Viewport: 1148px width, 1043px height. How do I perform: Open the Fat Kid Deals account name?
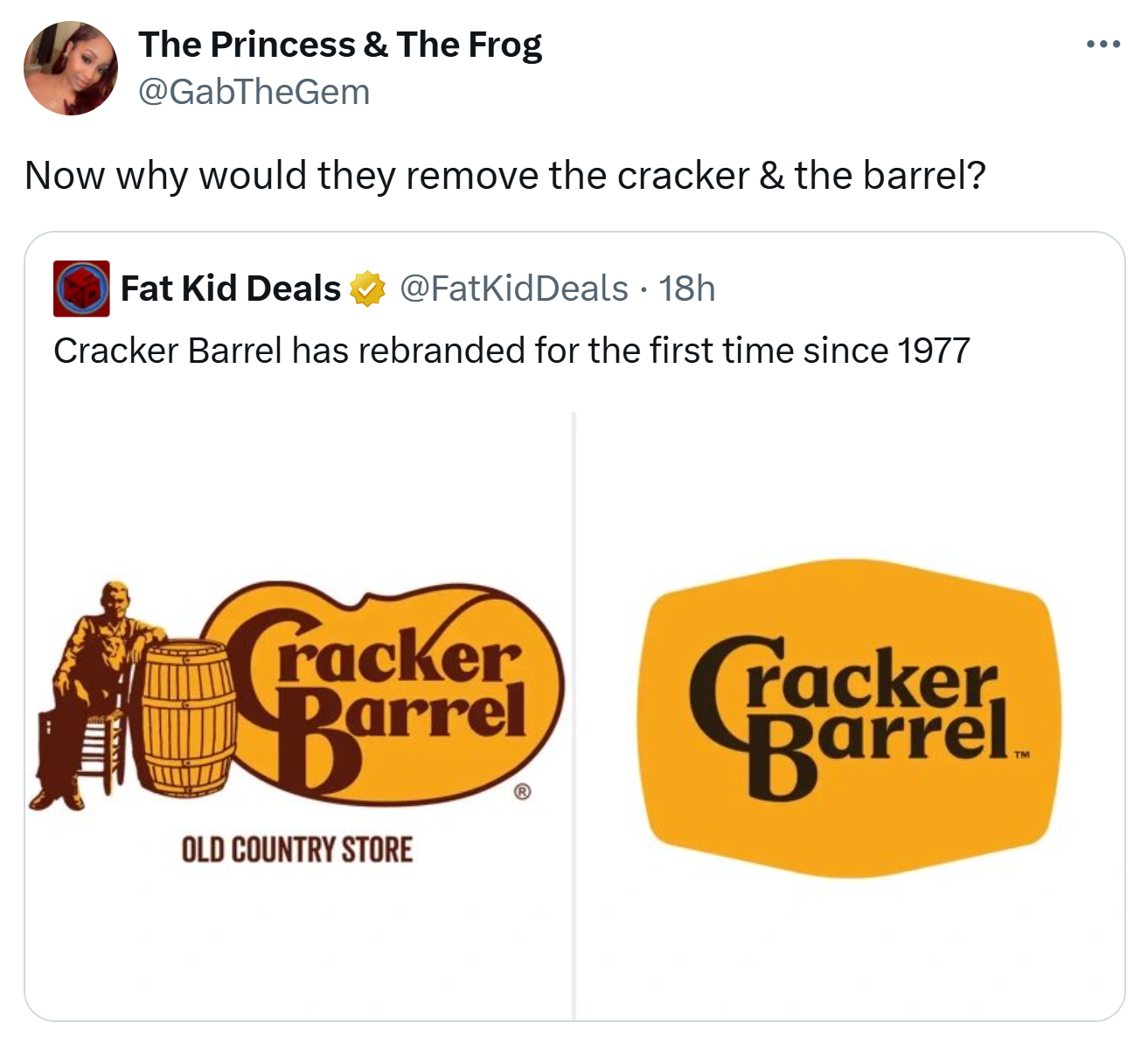pyautogui.click(x=231, y=289)
